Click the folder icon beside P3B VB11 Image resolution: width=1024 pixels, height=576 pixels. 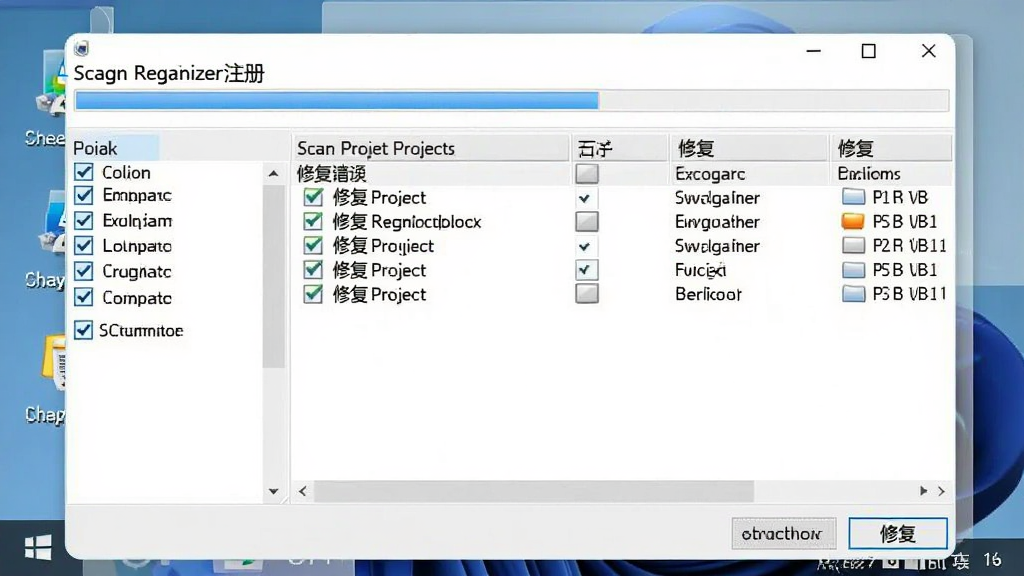pos(853,293)
